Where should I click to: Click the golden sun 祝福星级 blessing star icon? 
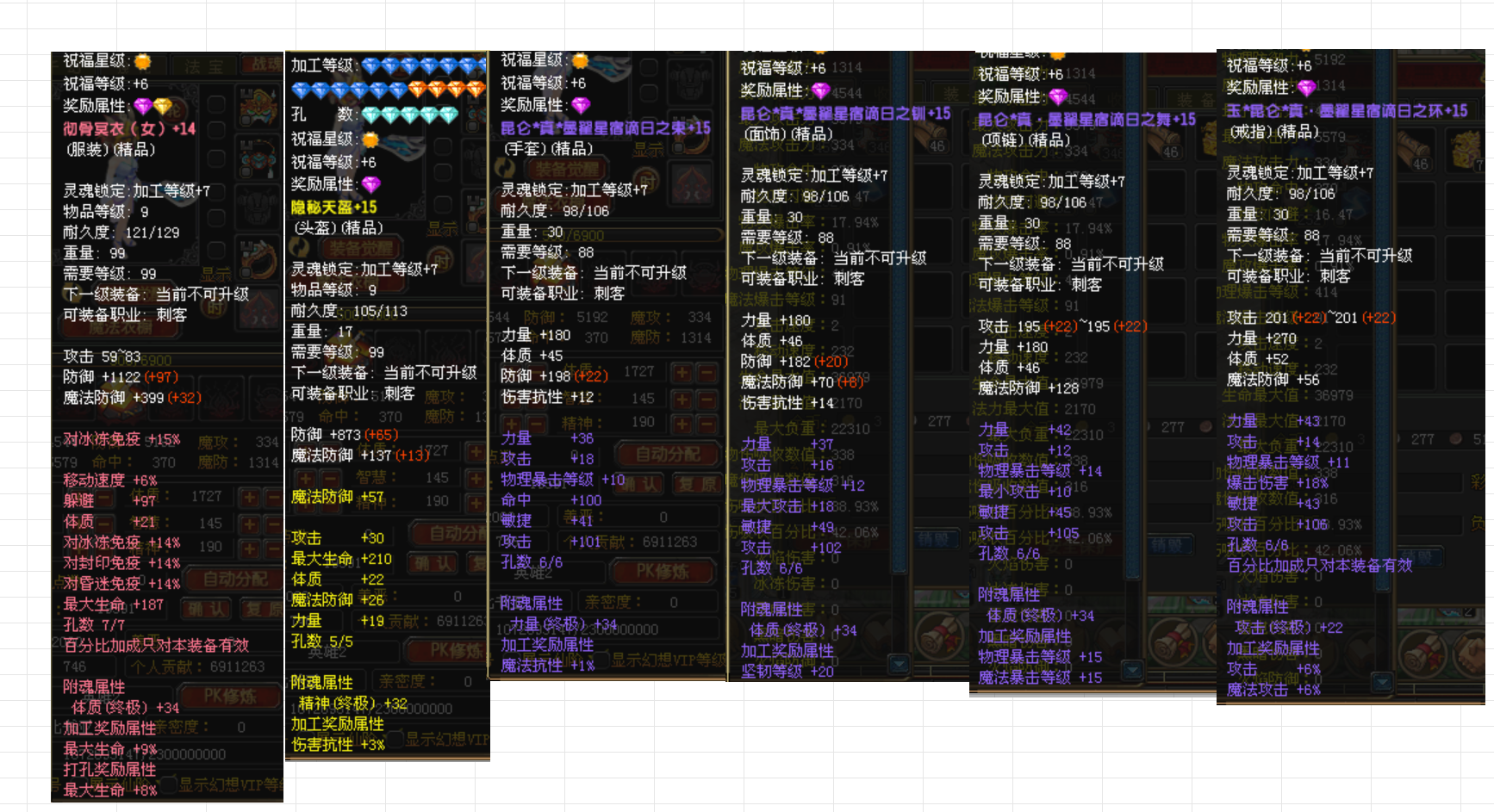(x=141, y=64)
